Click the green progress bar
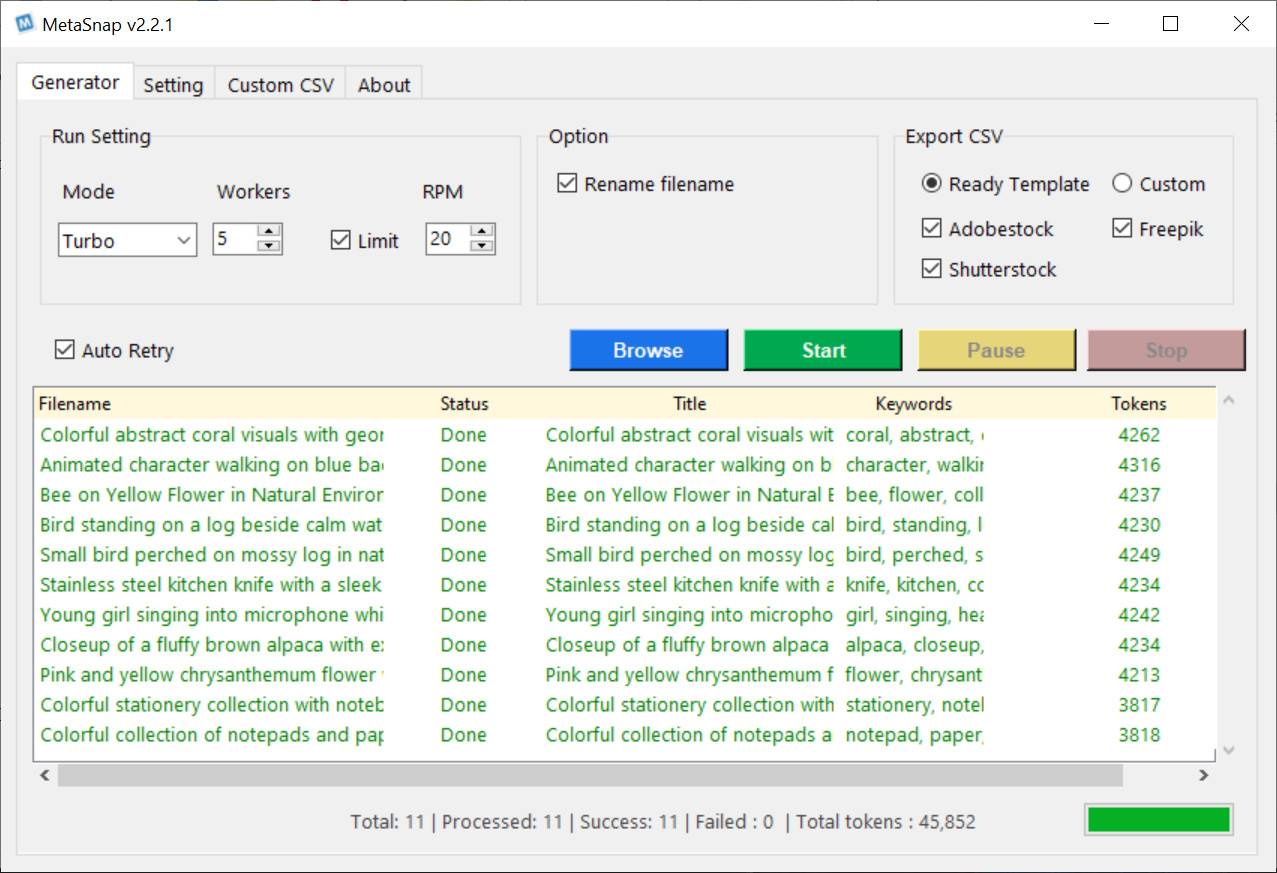Viewport: 1277px width, 873px height. coord(1158,820)
